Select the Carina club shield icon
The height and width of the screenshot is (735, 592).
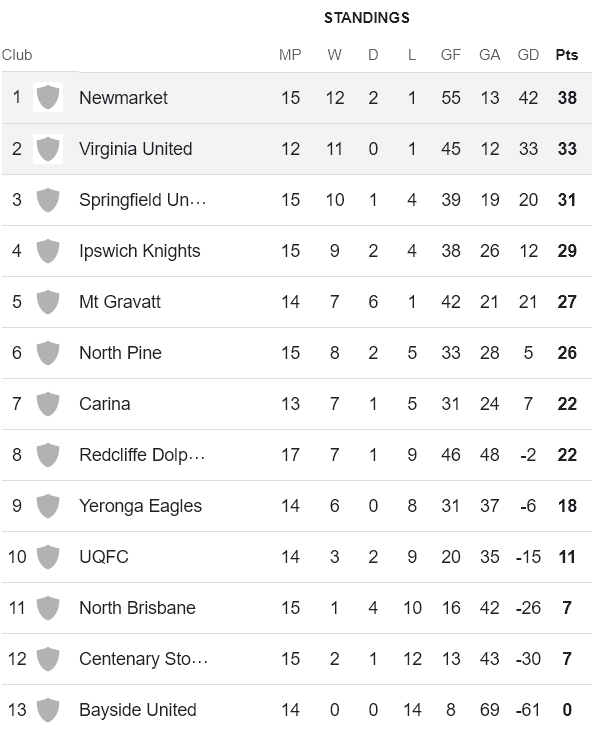click(x=48, y=404)
